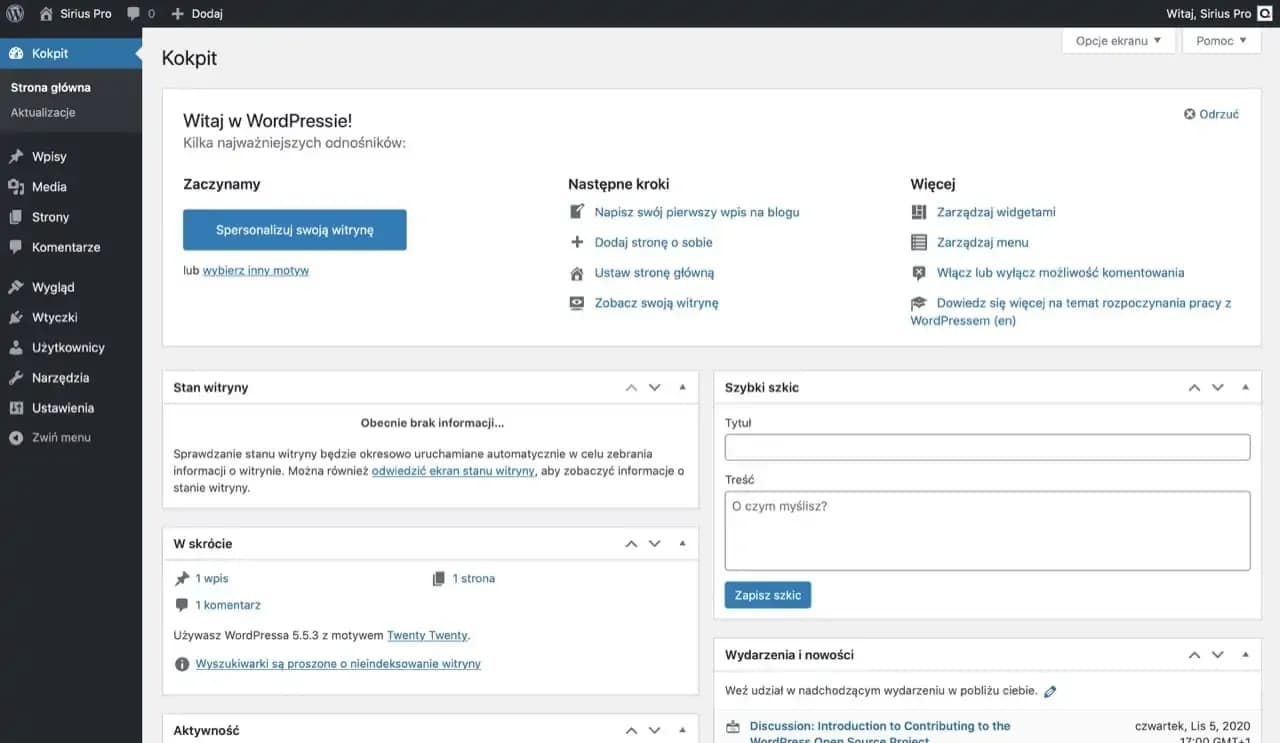Click inside the Tytuł input field
This screenshot has height=743, width=1280.
pos(987,446)
